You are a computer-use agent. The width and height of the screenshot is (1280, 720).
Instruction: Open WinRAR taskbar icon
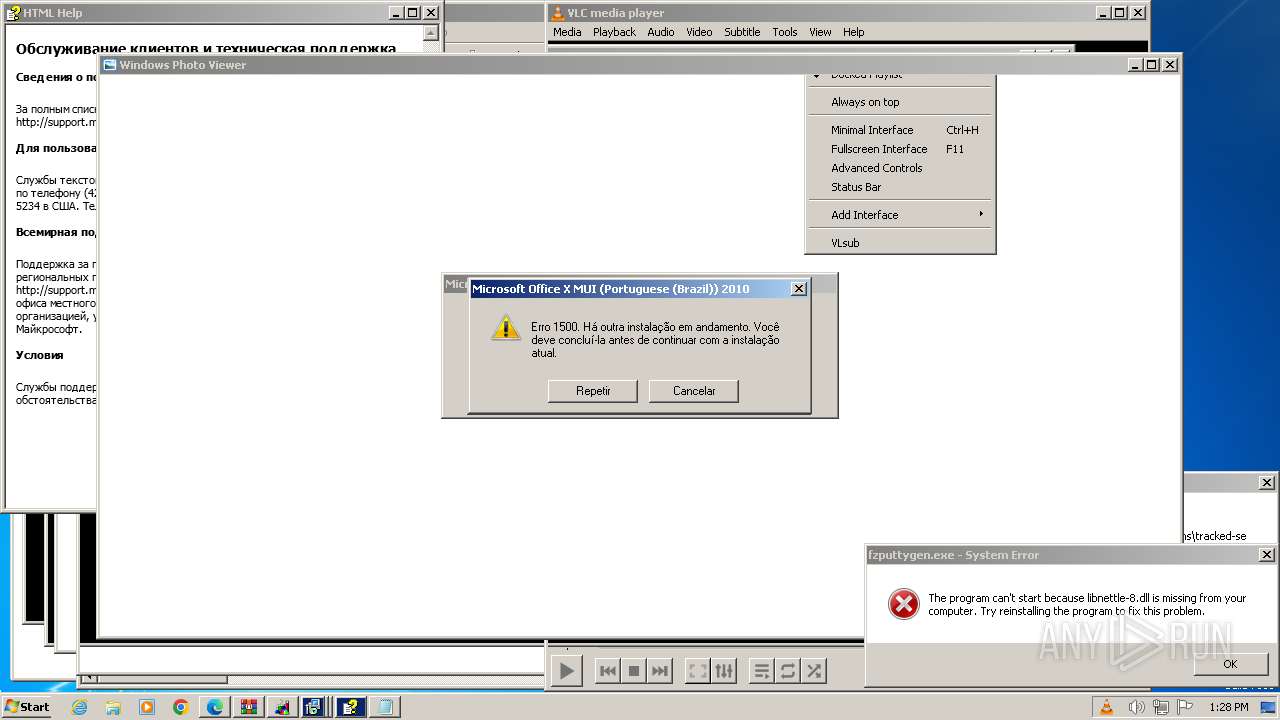pos(249,707)
